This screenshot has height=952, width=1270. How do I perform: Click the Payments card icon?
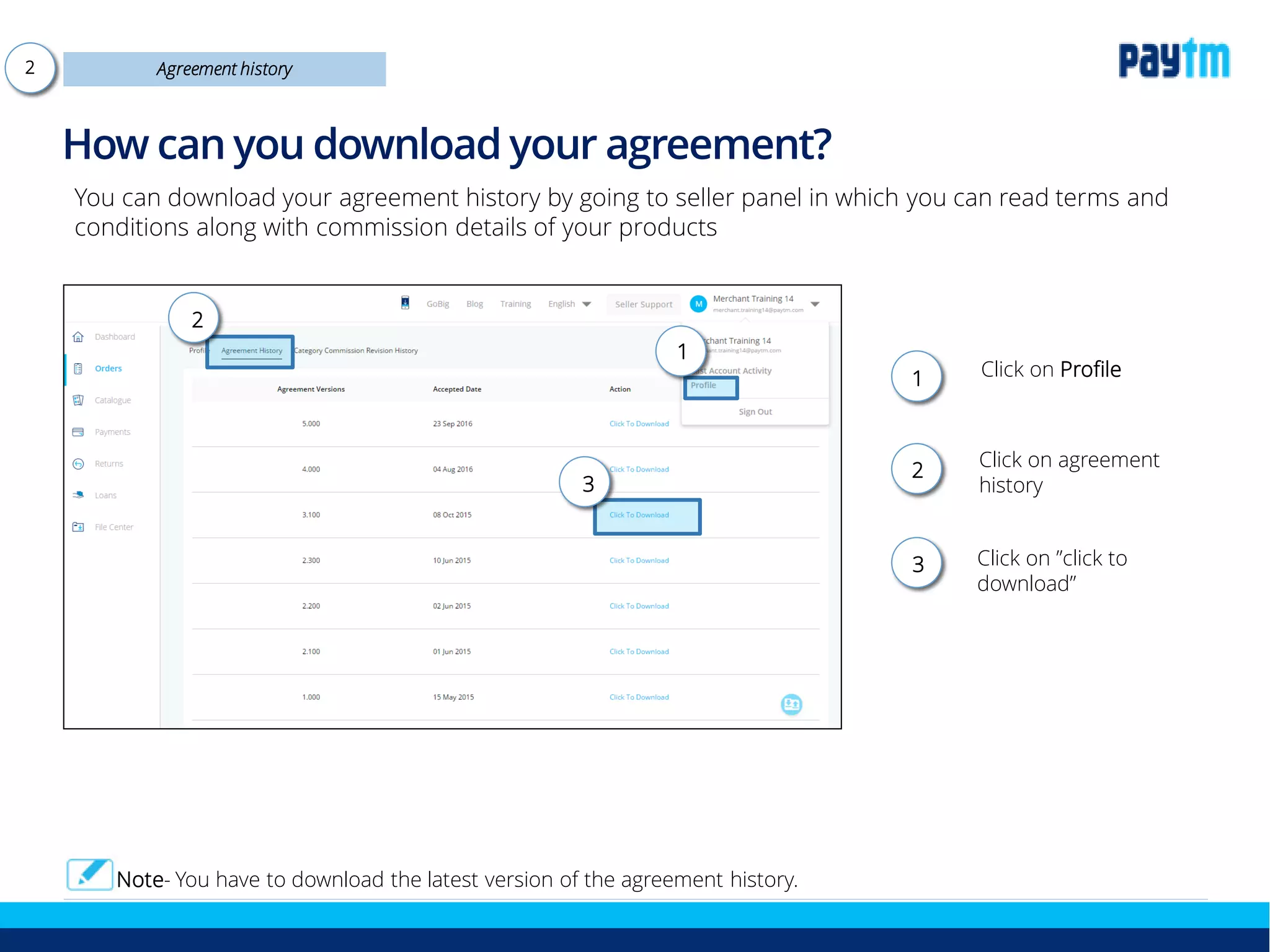tap(78, 431)
